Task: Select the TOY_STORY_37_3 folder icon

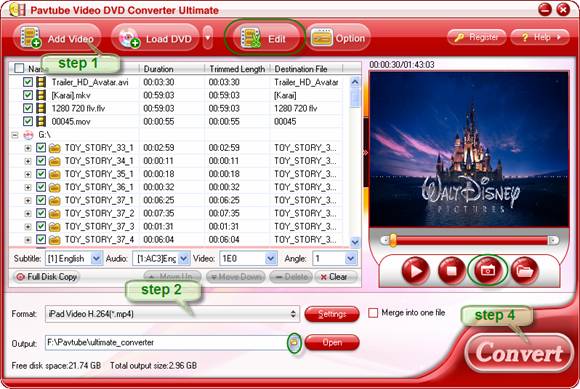Action: pyautogui.click(x=54, y=227)
